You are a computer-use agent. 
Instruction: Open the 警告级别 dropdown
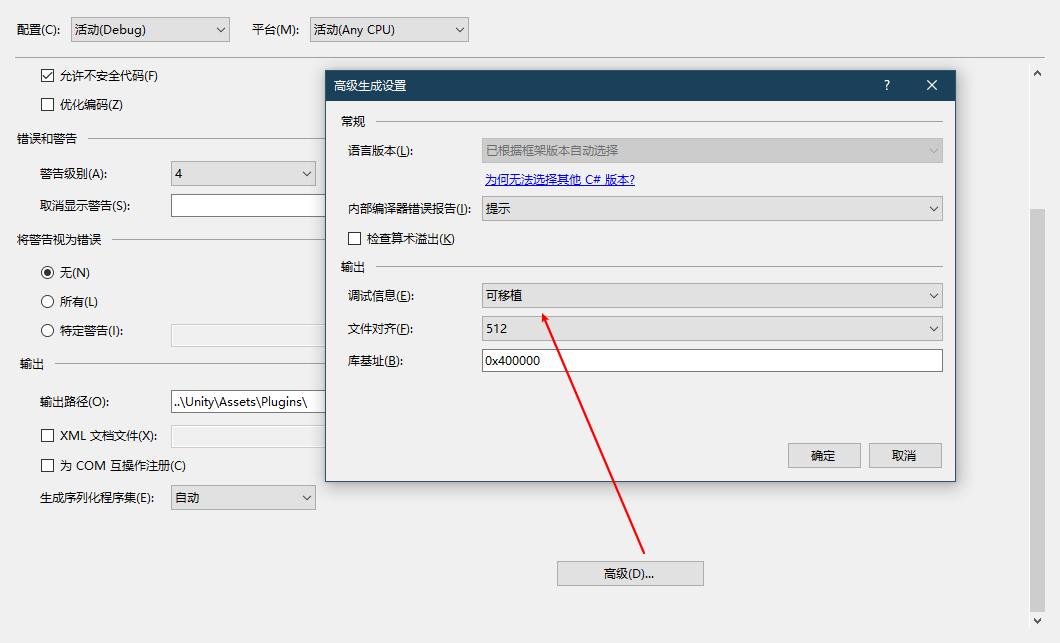click(x=243, y=174)
